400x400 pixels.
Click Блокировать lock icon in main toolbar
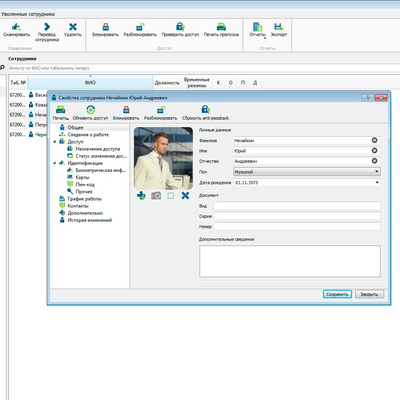point(105,27)
